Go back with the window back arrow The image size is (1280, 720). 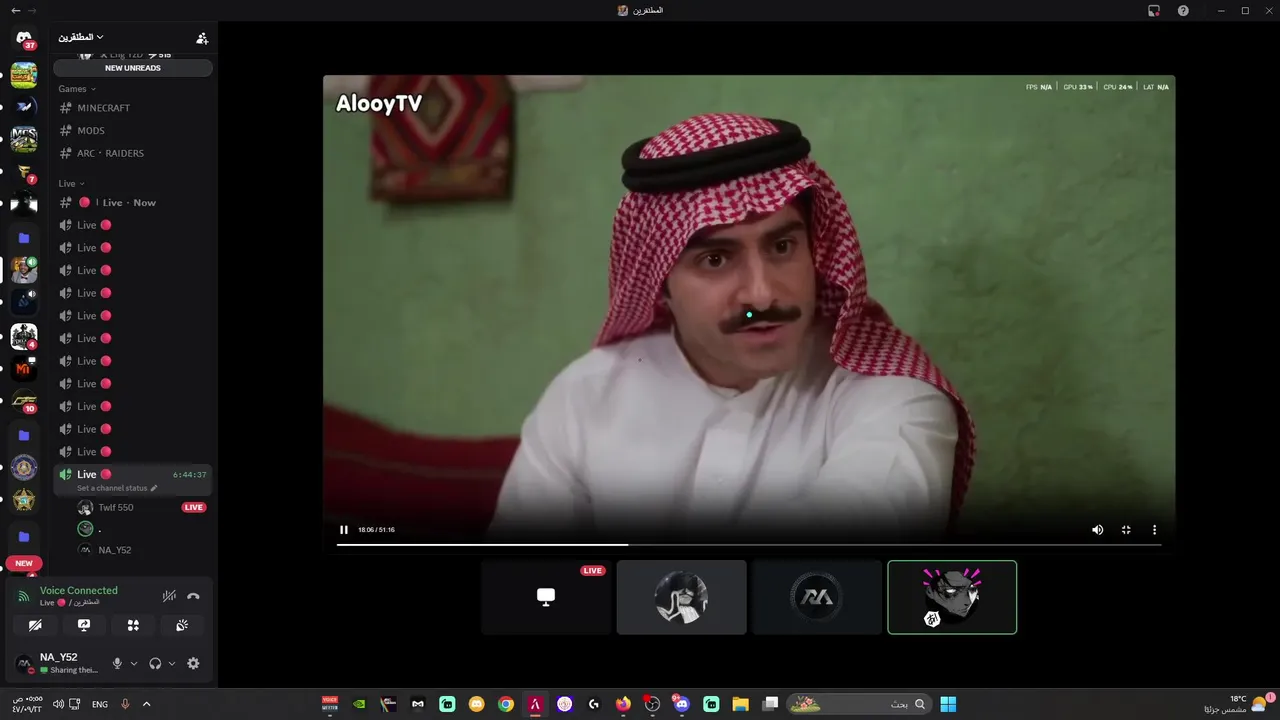coord(15,10)
